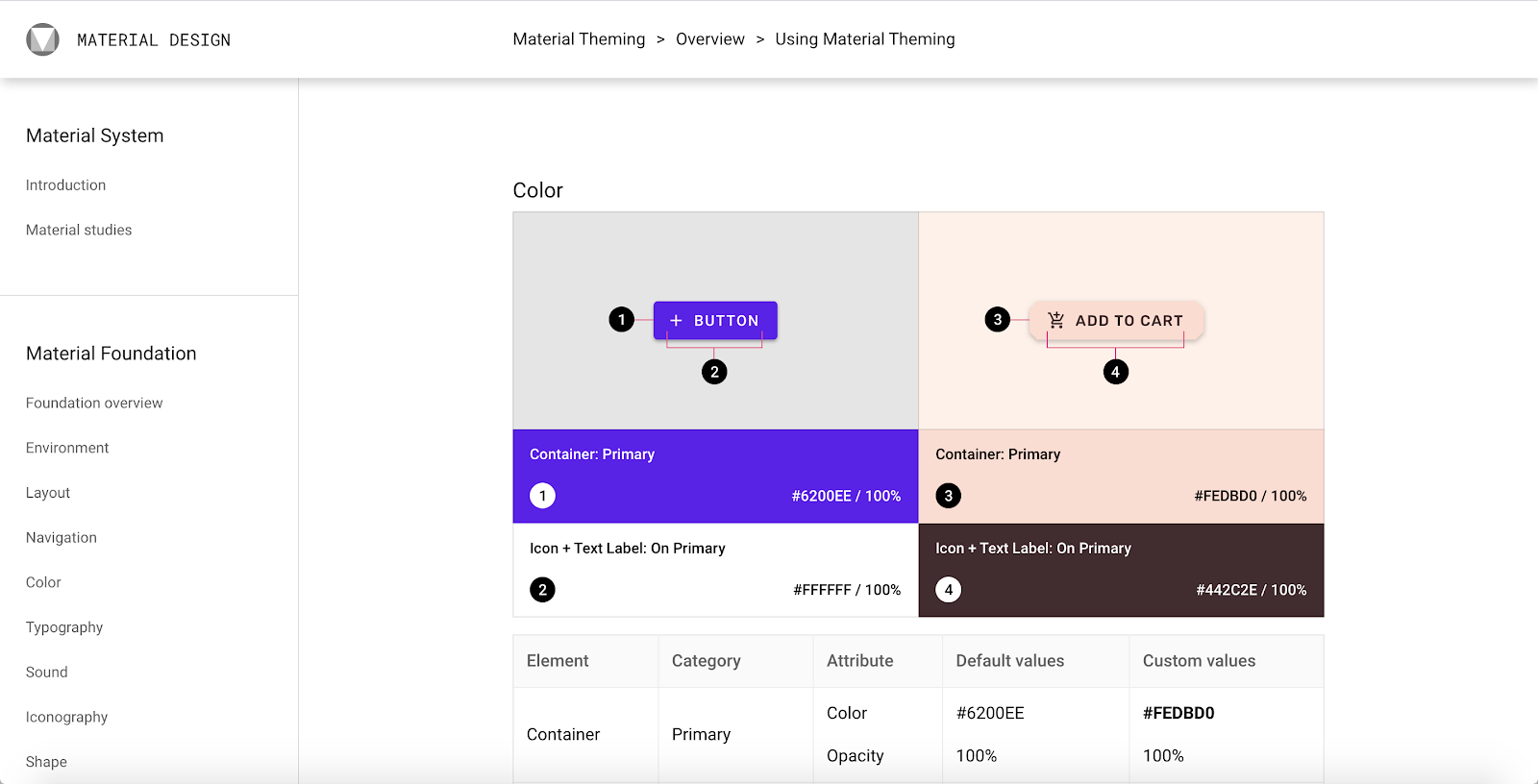Click the plus icon in the purple BUTTON
Screen dimensions: 1538x784
point(676,321)
